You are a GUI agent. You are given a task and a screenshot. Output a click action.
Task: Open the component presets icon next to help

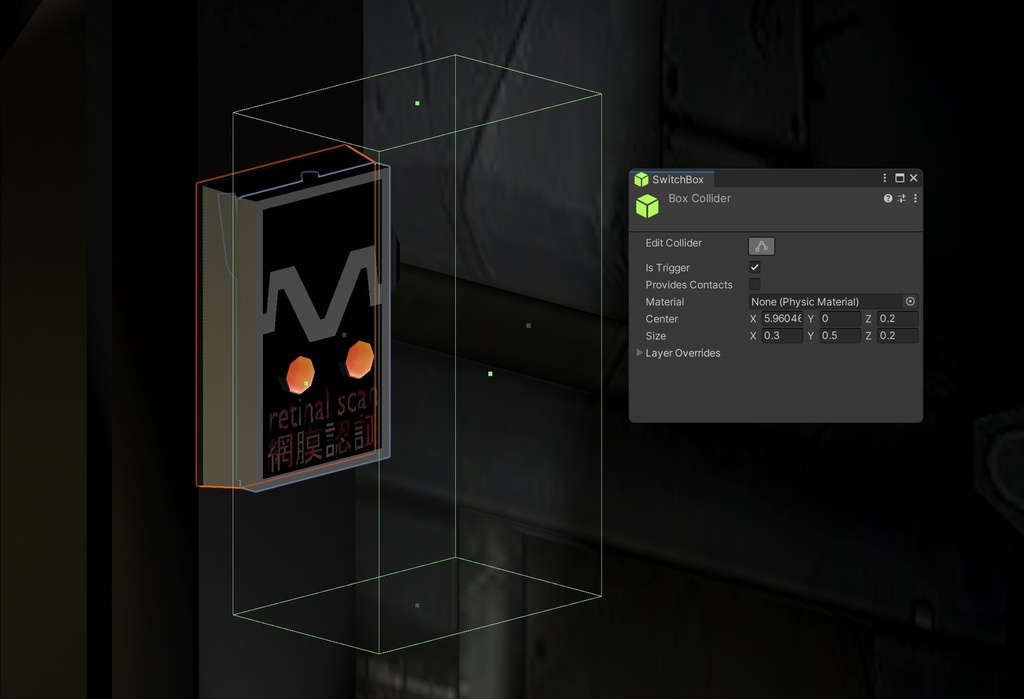point(900,198)
